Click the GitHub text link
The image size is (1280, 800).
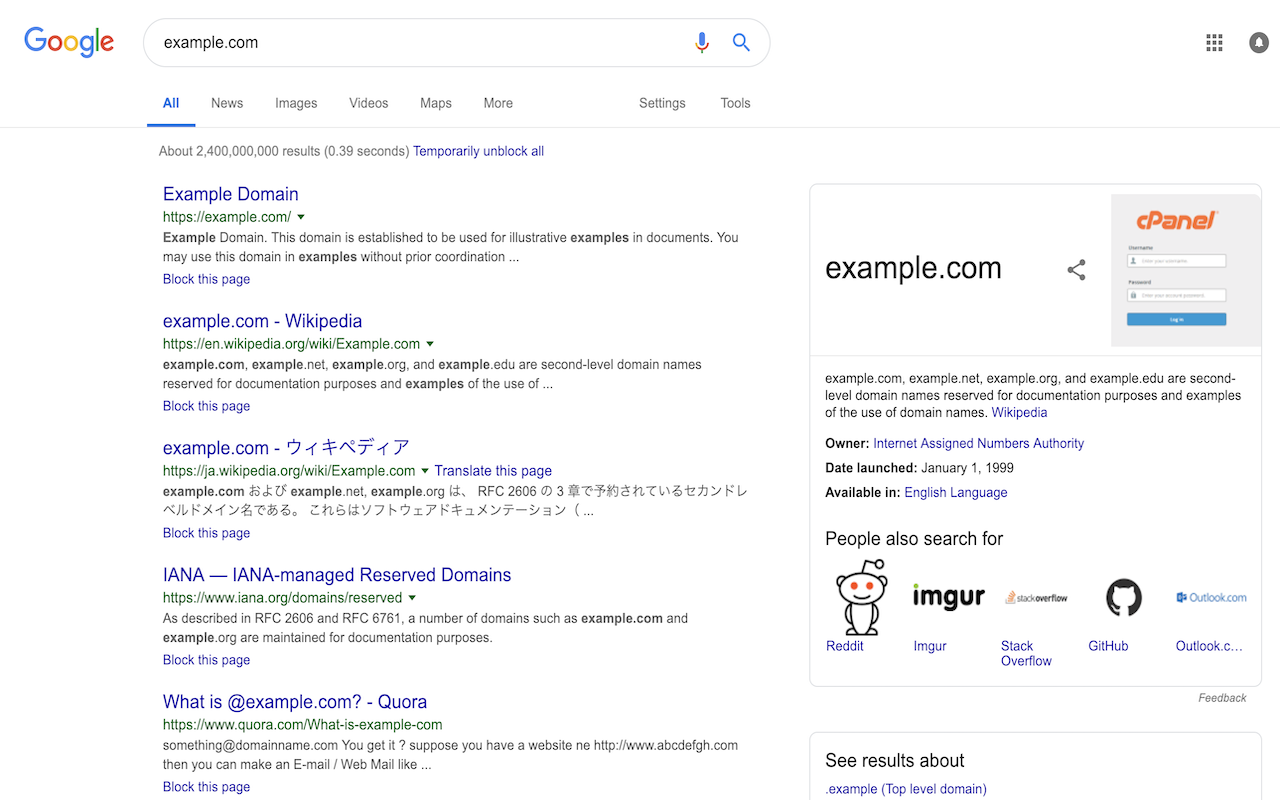click(x=1108, y=646)
